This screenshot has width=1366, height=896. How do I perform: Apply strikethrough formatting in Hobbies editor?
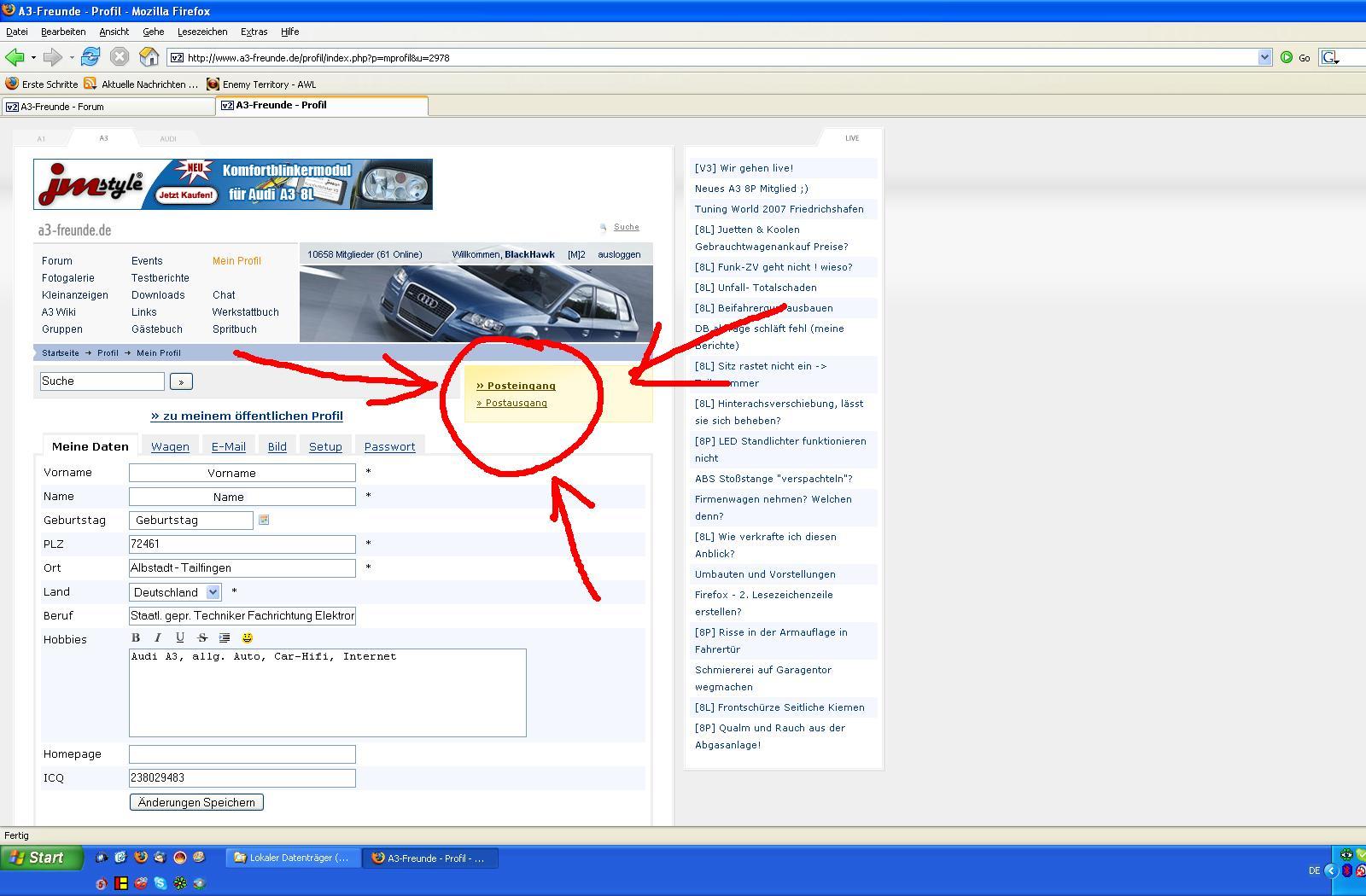click(x=202, y=637)
